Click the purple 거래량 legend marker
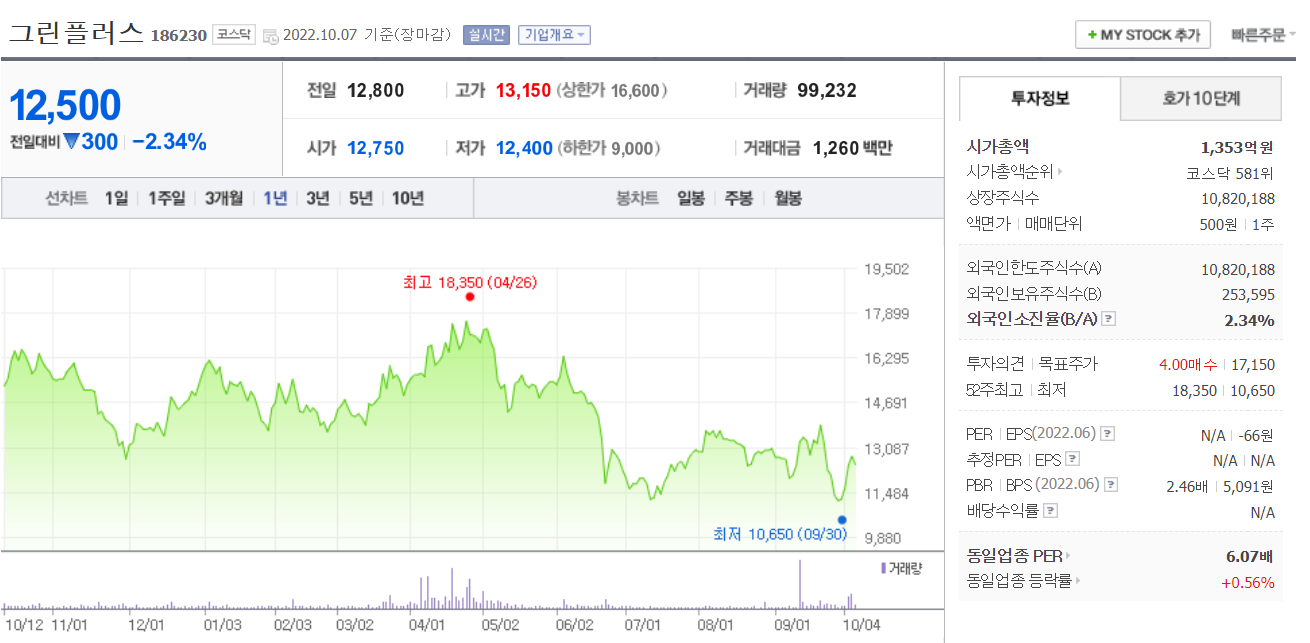Image resolution: width=1310 pixels, height=643 pixels. pos(883,567)
